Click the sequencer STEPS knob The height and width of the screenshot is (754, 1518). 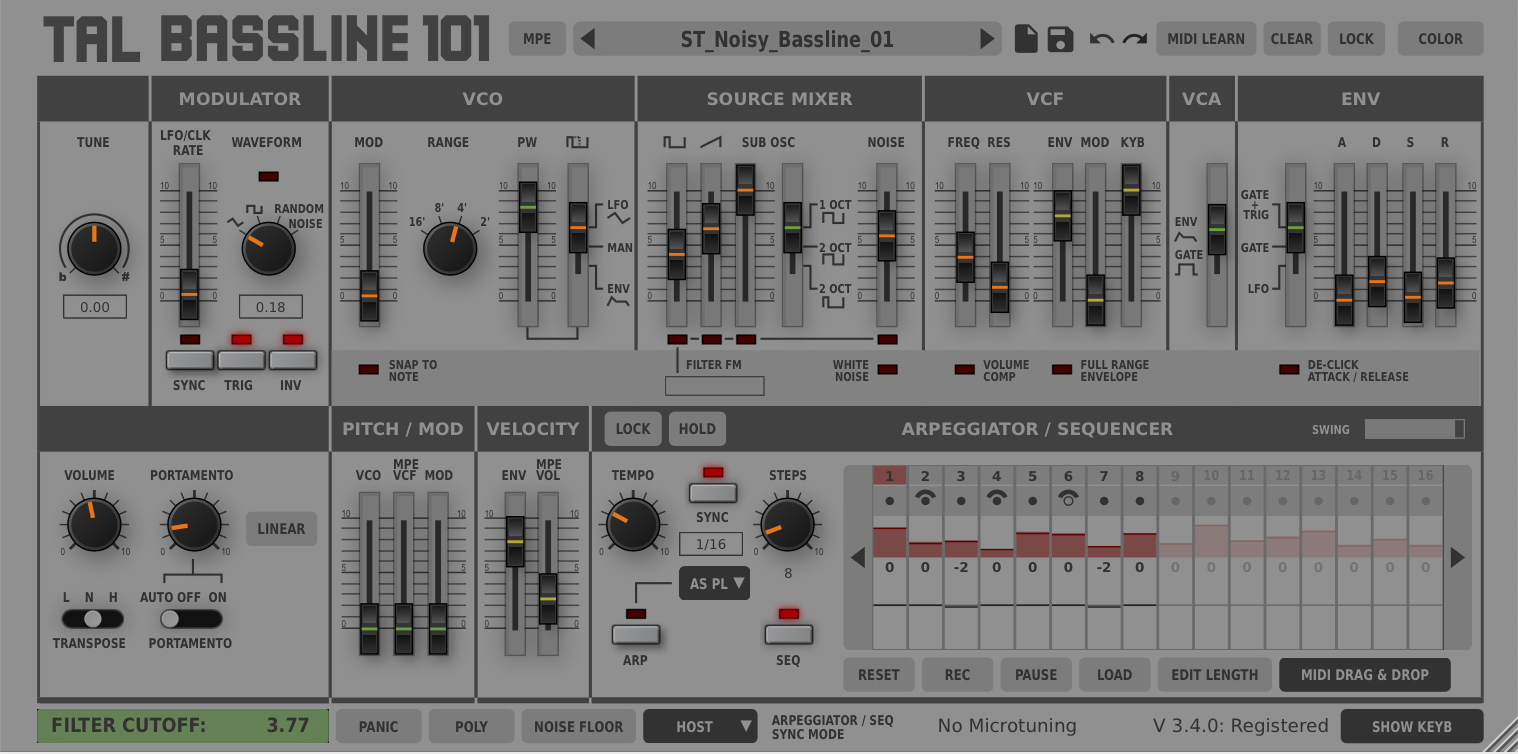[x=787, y=525]
